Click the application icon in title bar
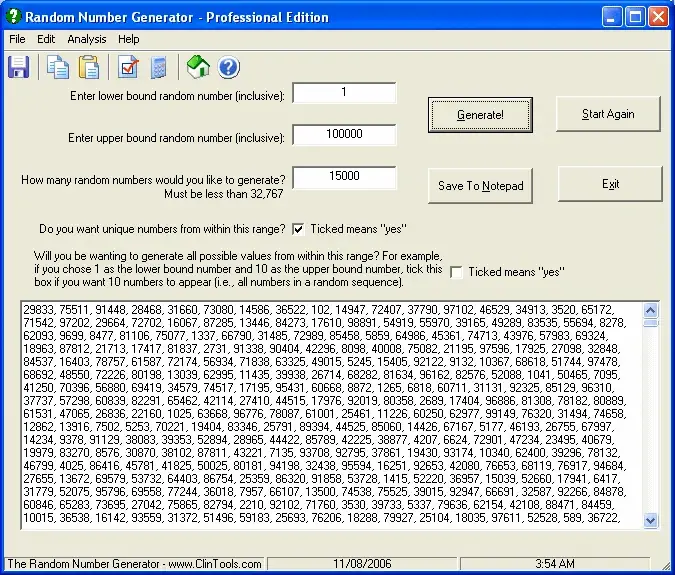675x575 pixels. [13, 16]
